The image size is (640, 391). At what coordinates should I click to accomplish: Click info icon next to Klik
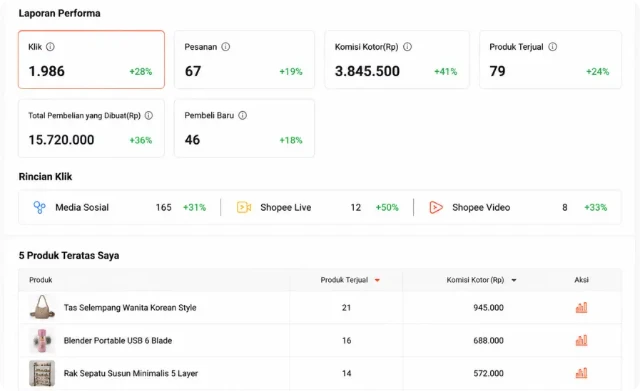pos(50,47)
